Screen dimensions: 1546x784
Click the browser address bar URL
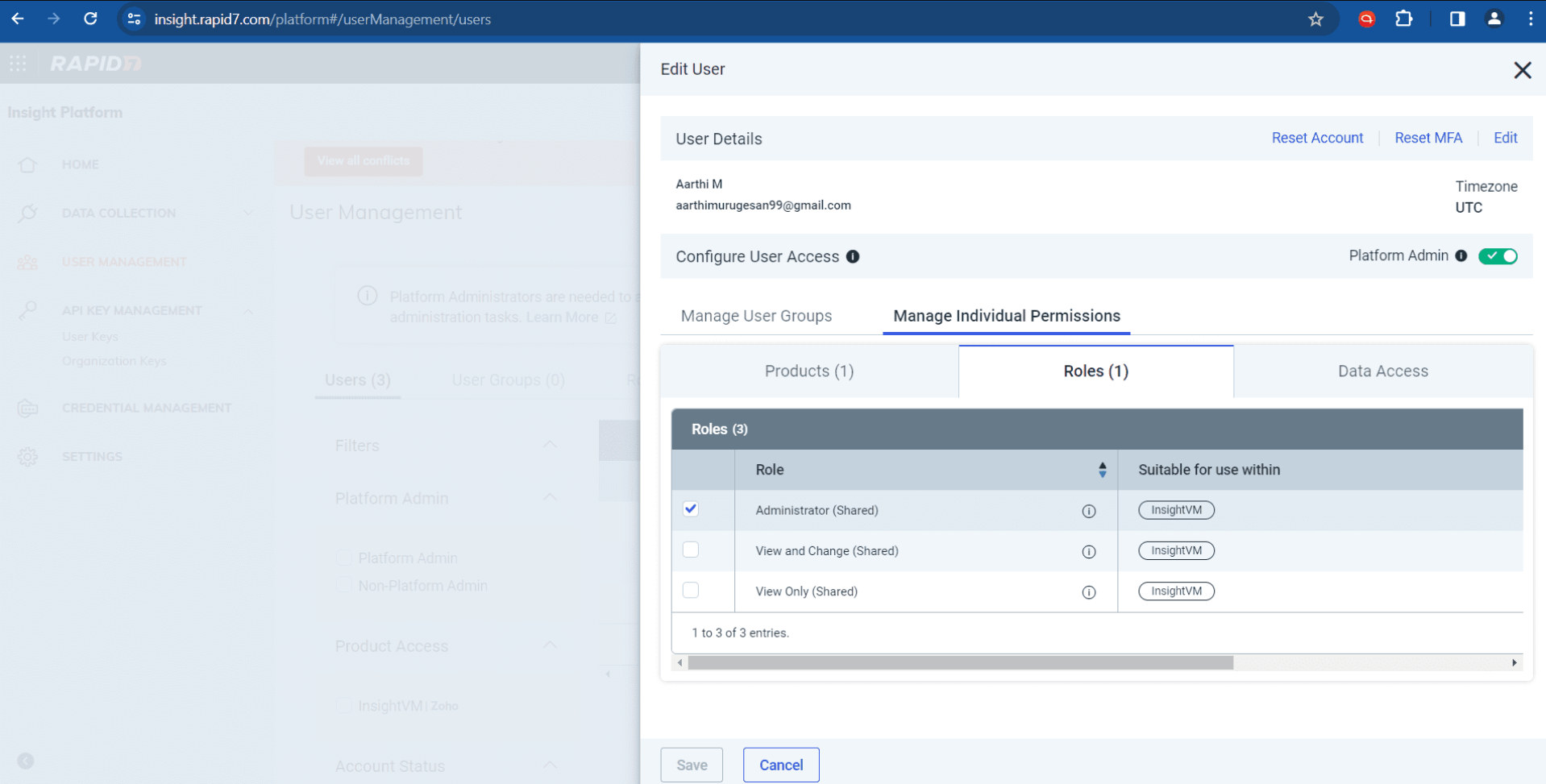[x=322, y=19]
